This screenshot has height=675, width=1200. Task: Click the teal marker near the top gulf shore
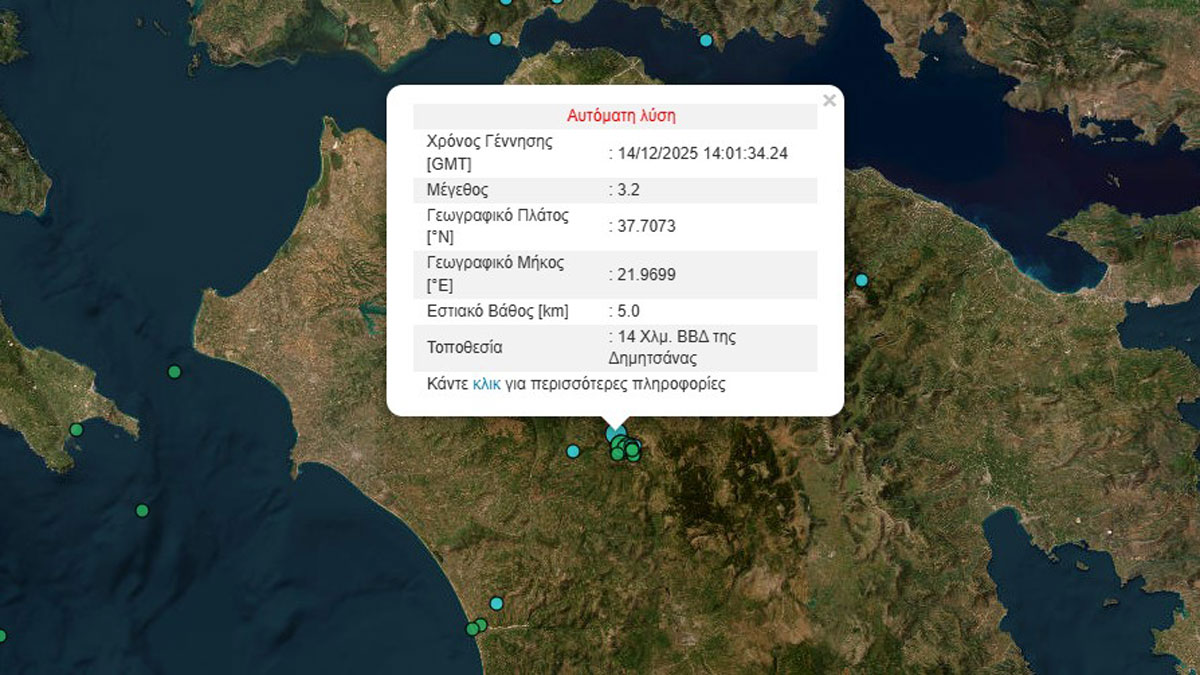tap(706, 41)
